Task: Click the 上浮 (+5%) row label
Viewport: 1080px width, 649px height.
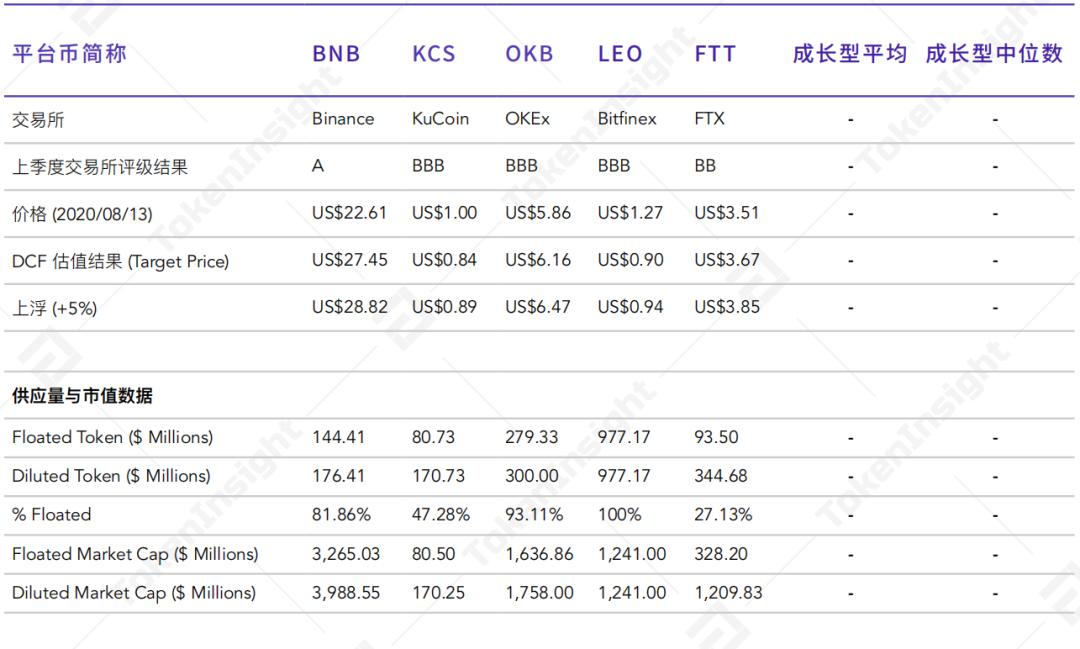Action: (55, 309)
